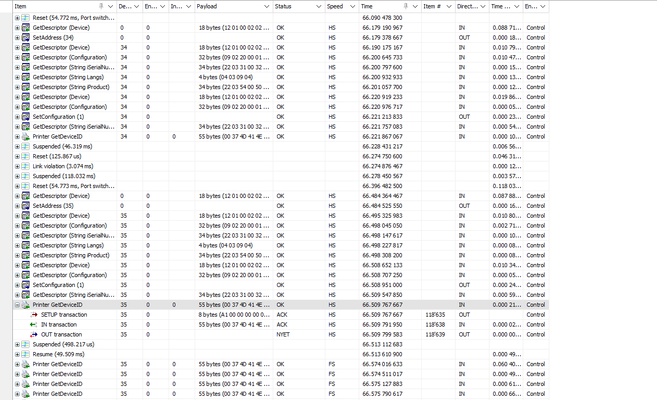
Task: Expand the Link violation (3.074 ms) row
Action: click(x=17, y=166)
